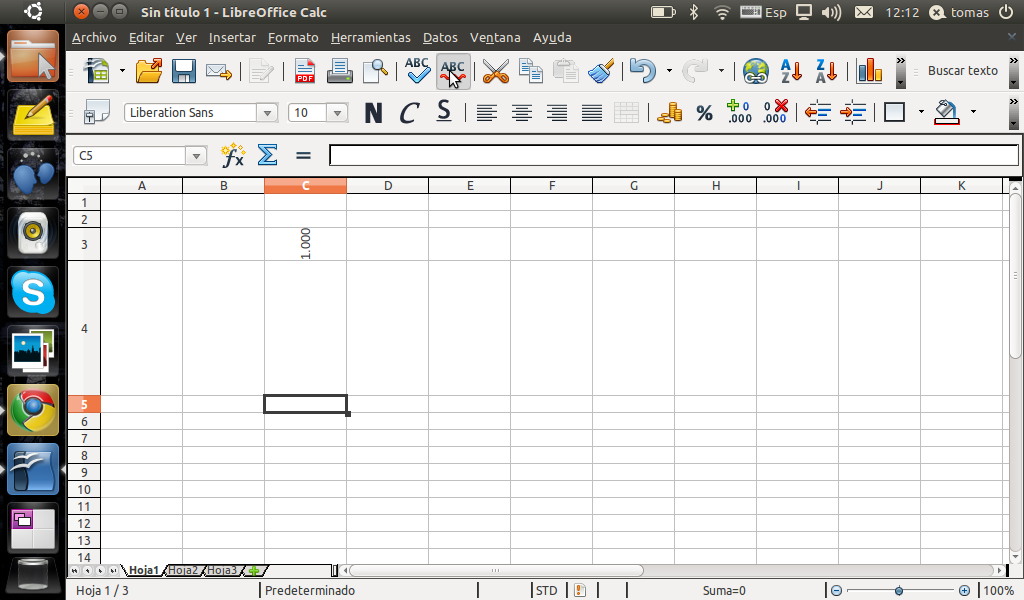Open the Name Box dropdown arrow

tap(196, 155)
